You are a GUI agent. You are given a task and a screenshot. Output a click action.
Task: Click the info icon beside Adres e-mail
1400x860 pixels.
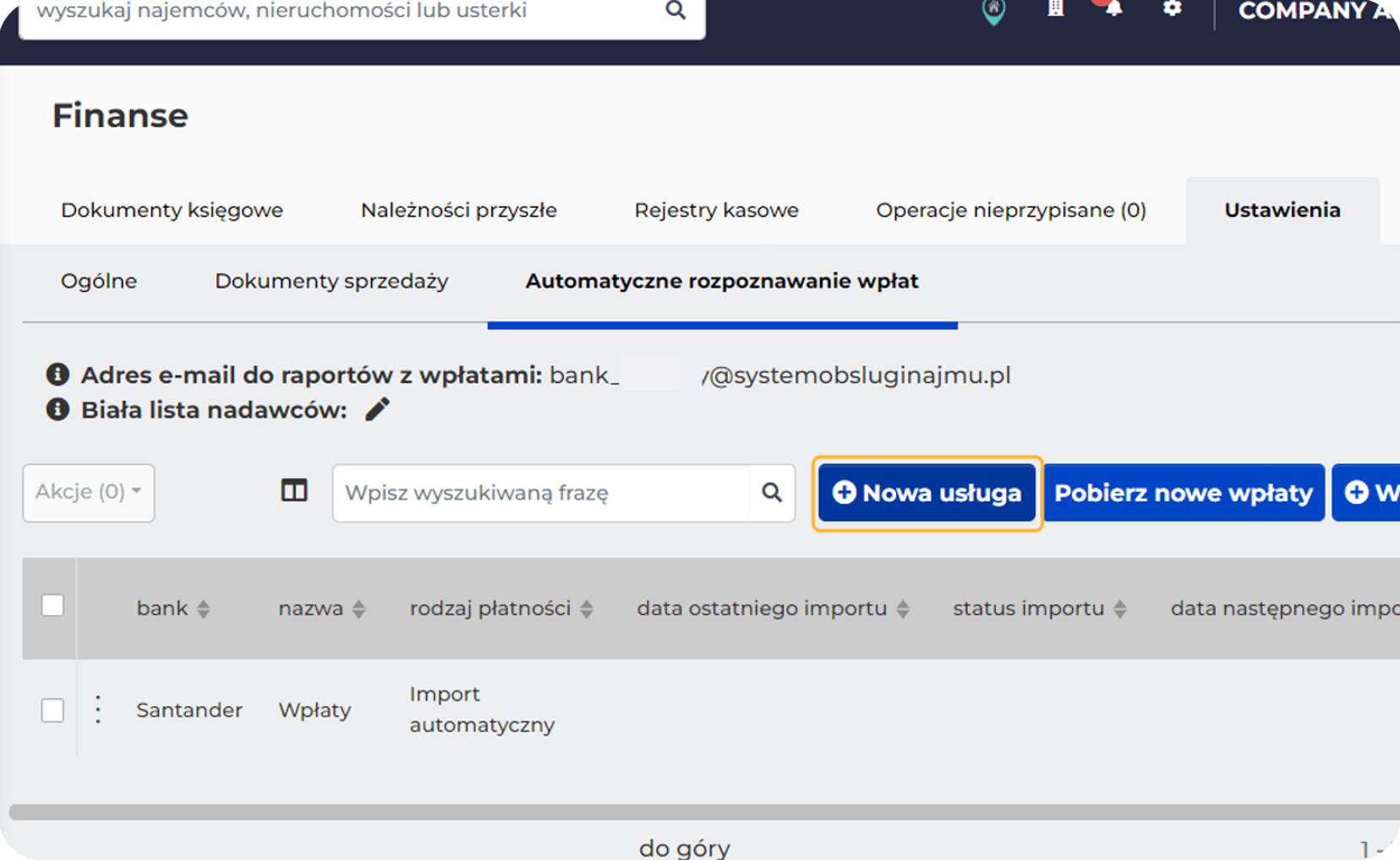57,374
